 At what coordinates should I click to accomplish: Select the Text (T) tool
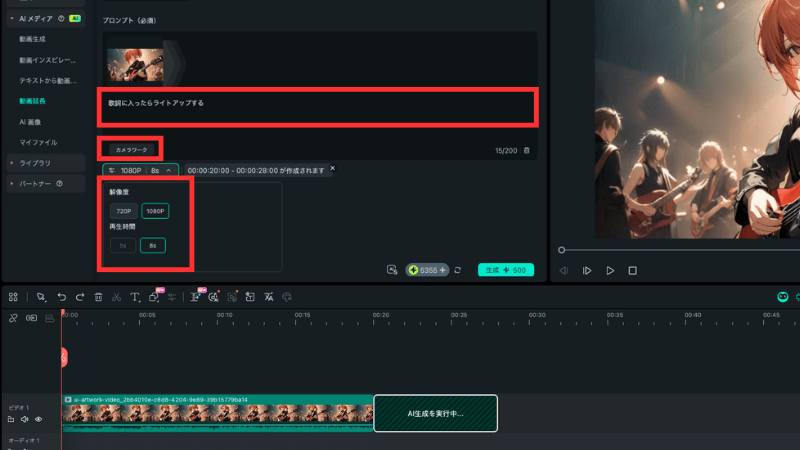pos(135,297)
